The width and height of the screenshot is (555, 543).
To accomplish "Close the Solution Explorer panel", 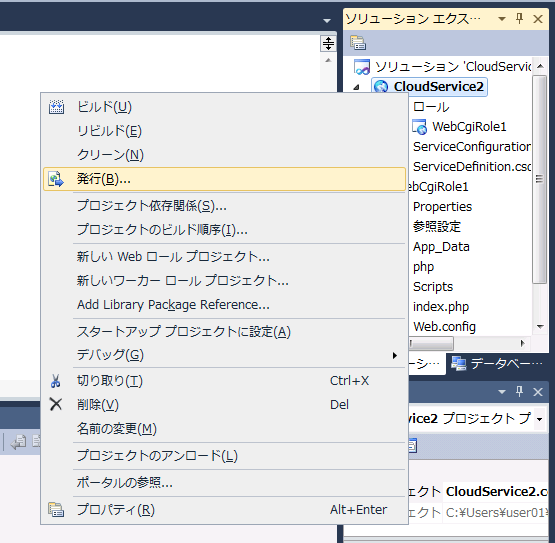I will click(538, 19).
